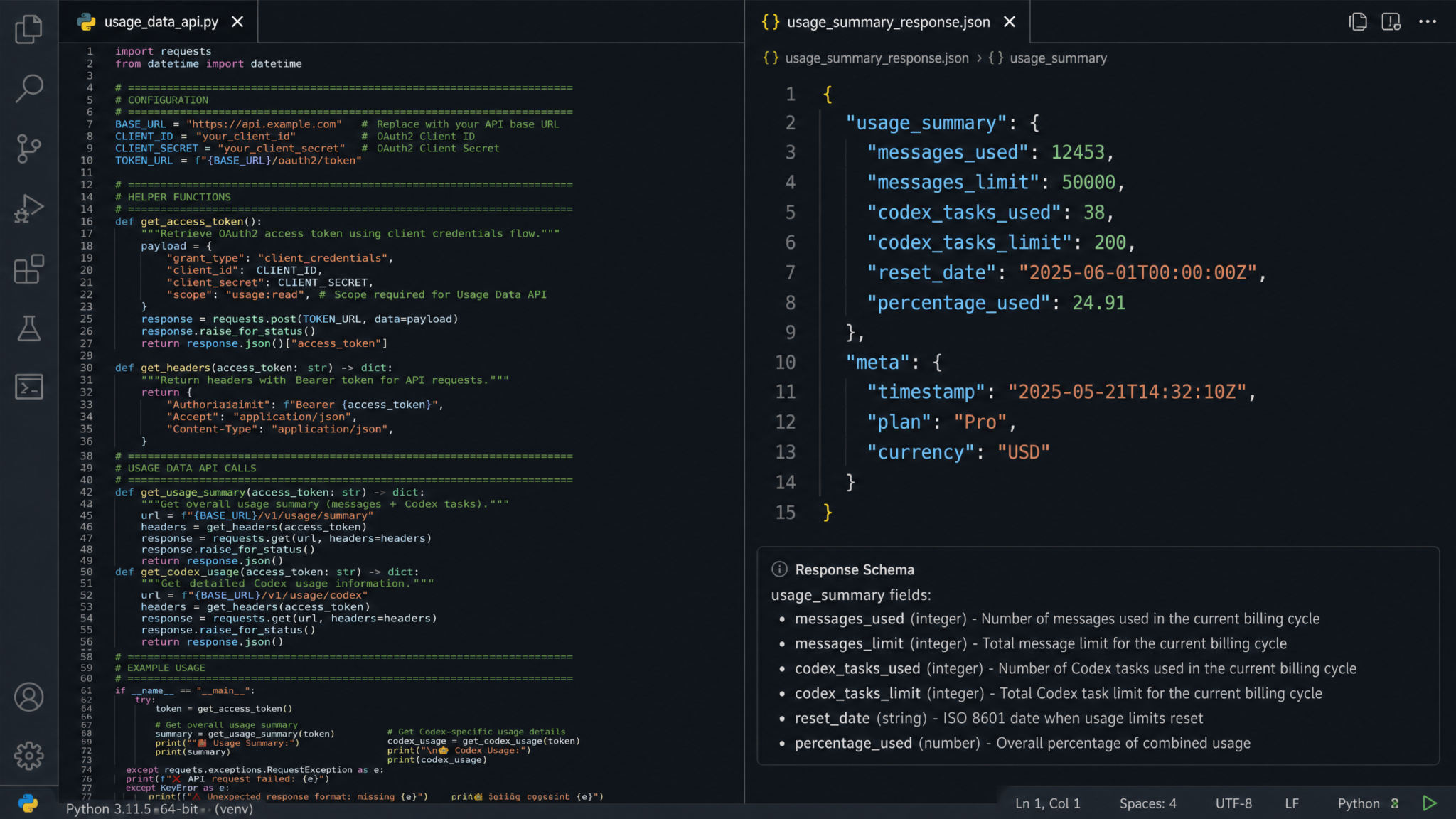
Task: Click the "USD" currency value
Action: [x=1023, y=452]
